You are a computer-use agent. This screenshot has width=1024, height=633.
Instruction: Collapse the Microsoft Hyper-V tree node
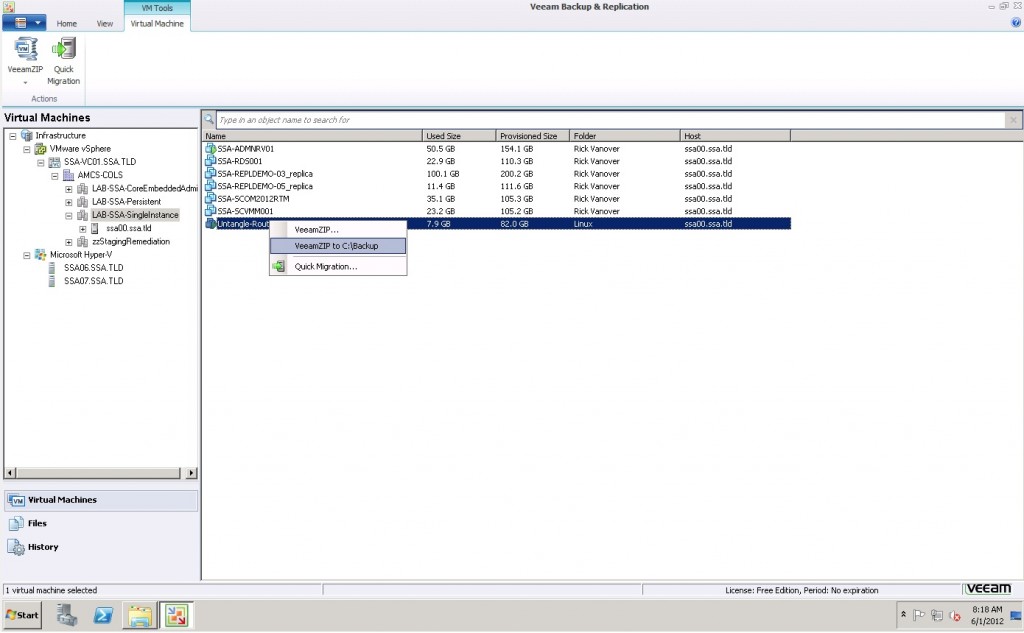point(27,255)
